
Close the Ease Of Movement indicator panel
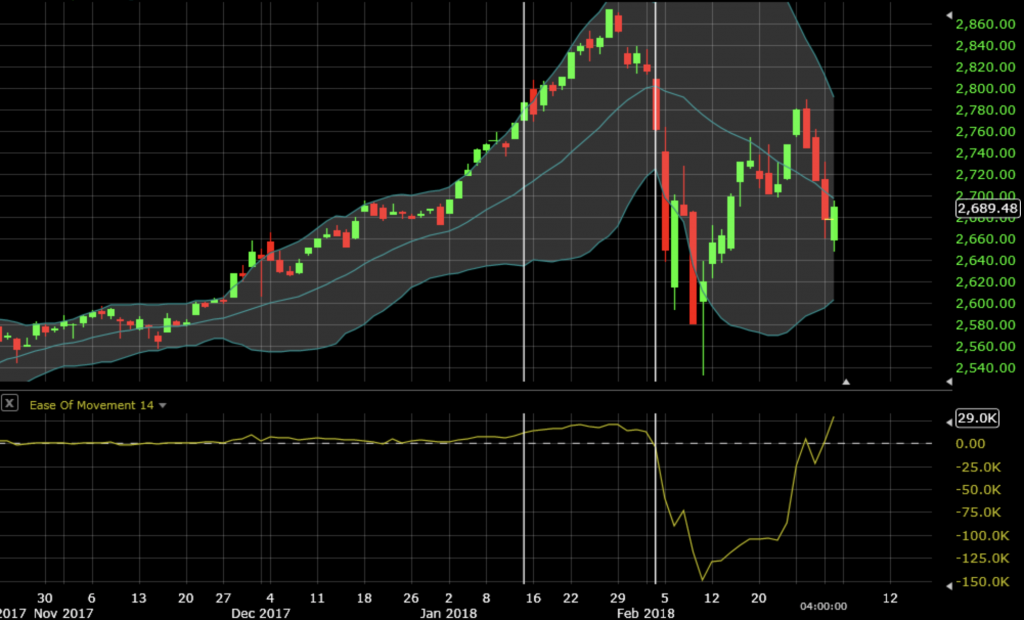[x=10, y=403]
